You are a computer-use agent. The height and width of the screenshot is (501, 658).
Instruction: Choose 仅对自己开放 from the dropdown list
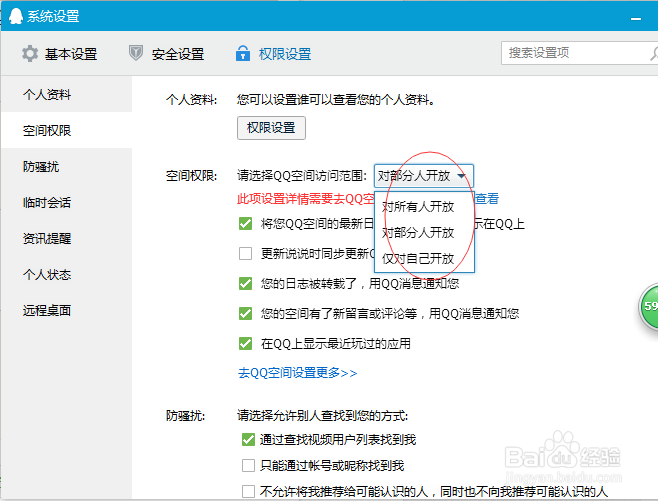(424, 258)
